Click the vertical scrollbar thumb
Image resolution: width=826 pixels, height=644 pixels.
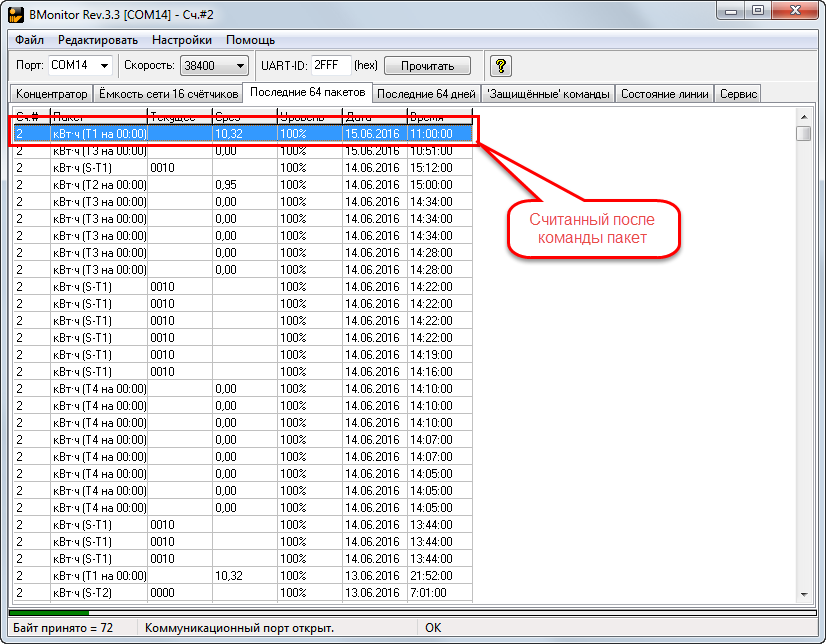804,133
